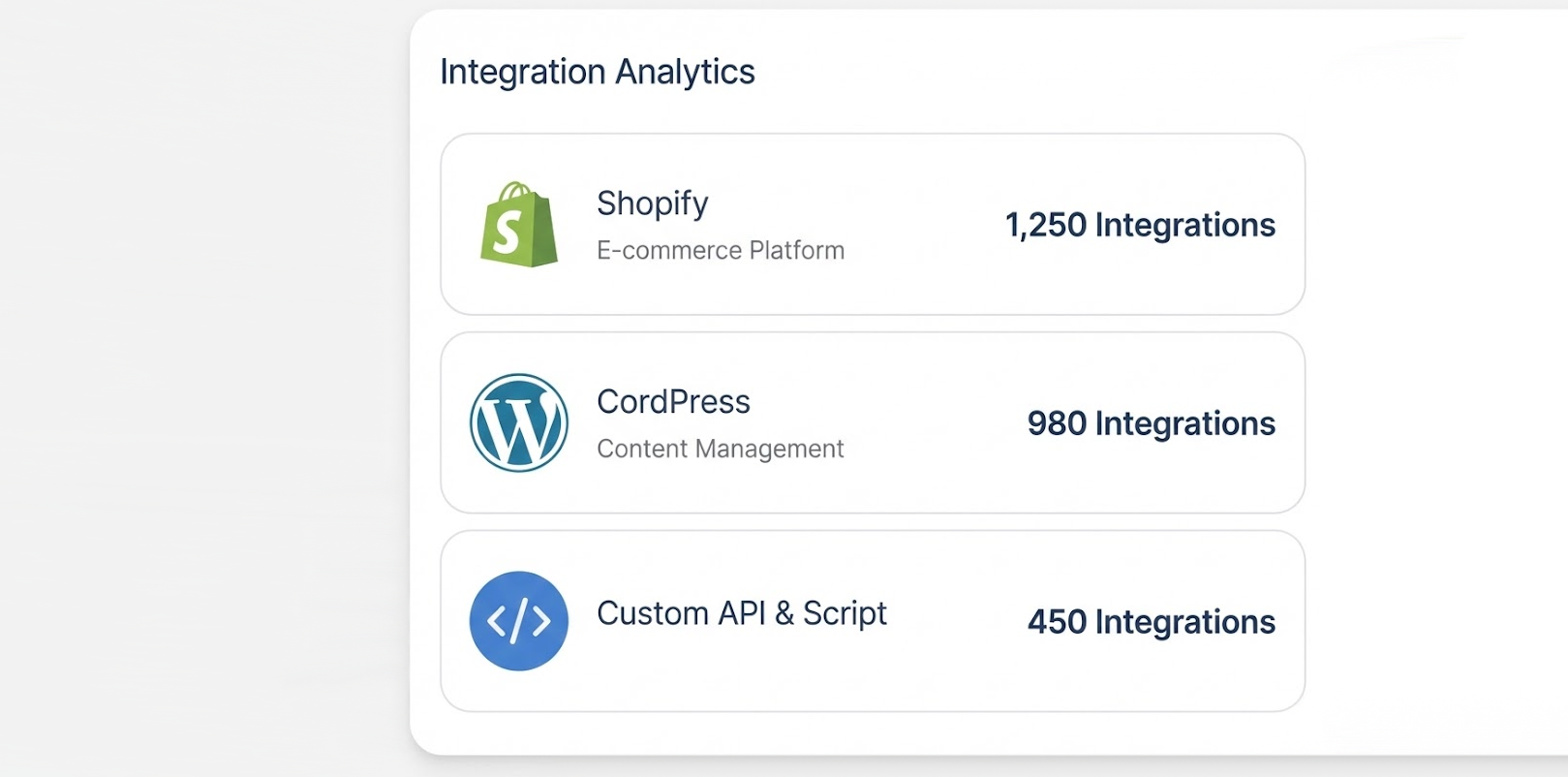Click the WordPress logo icon
1568x777 pixels.
click(519, 422)
